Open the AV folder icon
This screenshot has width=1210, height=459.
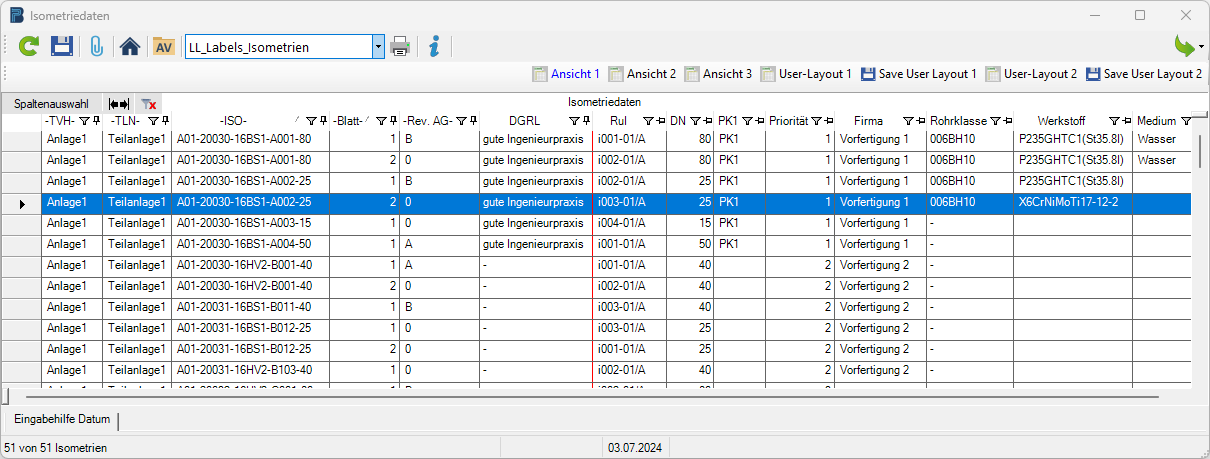coord(163,46)
